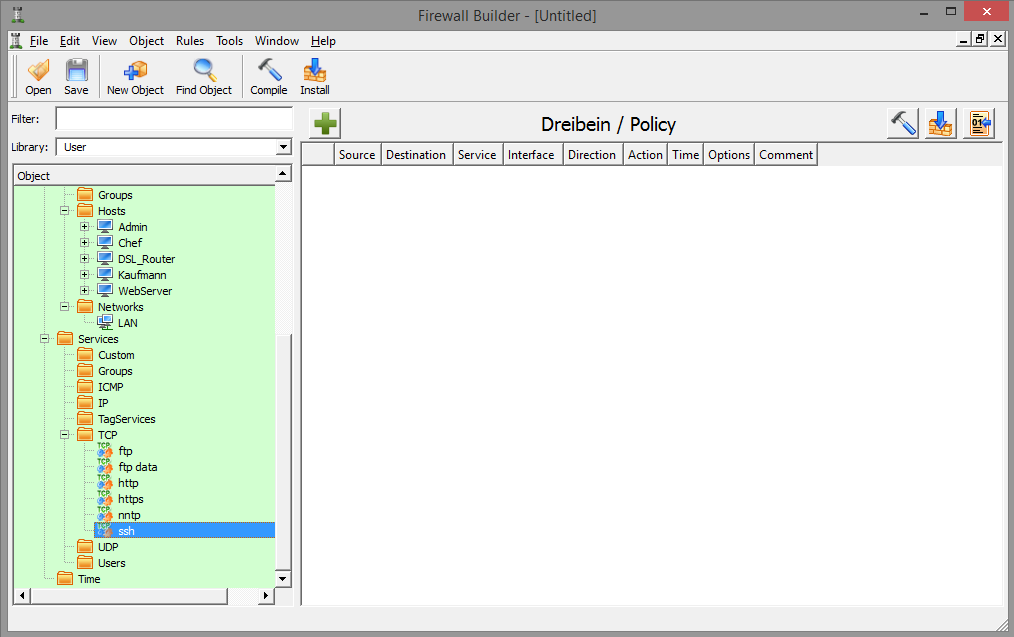The height and width of the screenshot is (637, 1014).
Task: Open the Tools menu
Action: coord(229,41)
